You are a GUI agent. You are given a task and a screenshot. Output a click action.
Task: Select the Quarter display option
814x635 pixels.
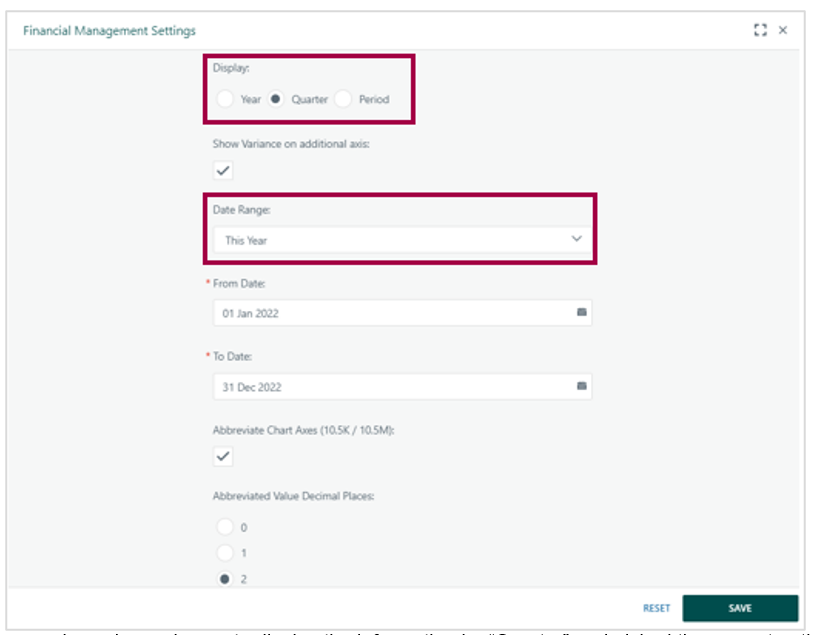click(276, 99)
